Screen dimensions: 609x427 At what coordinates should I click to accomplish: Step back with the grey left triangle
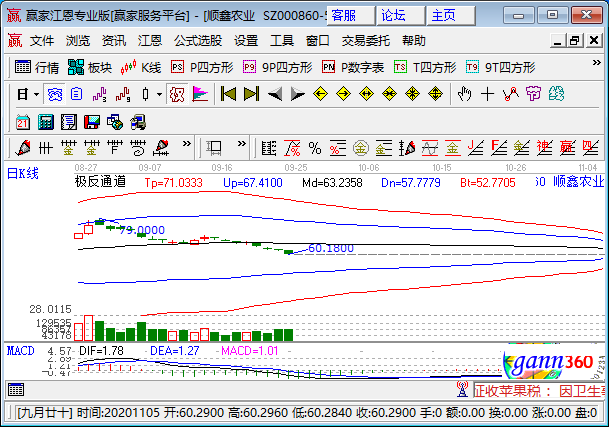point(275,94)
